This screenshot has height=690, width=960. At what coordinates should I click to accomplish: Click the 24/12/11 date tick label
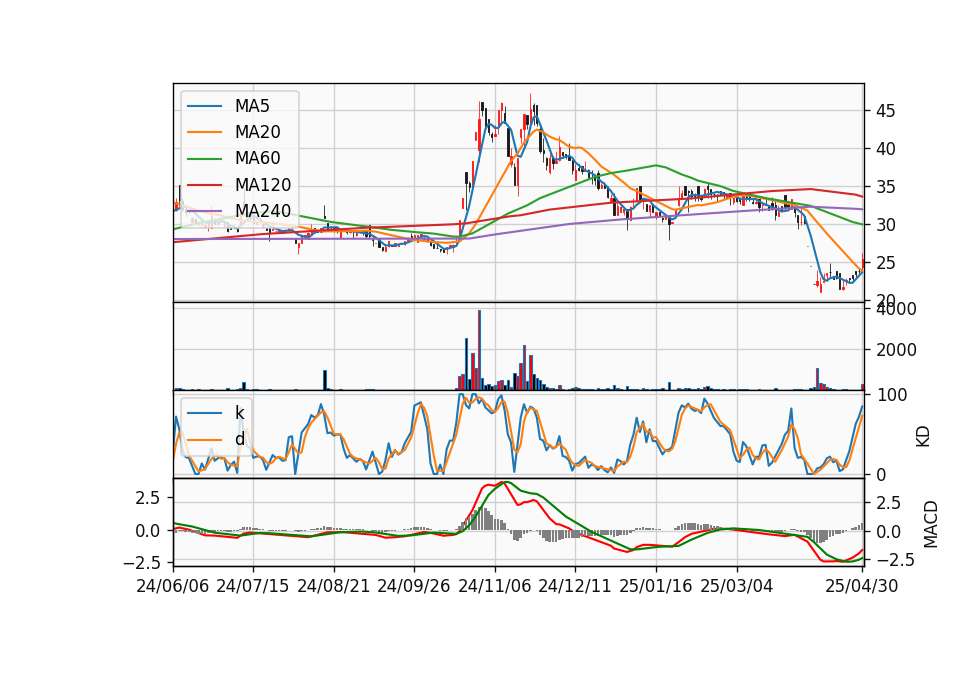pyautogui.click(x=575, y=586)
